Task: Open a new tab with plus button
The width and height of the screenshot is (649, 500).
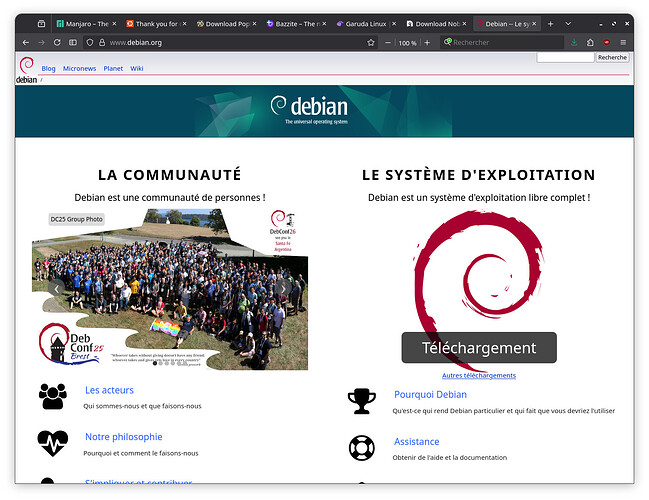Action: pos(550,23)
